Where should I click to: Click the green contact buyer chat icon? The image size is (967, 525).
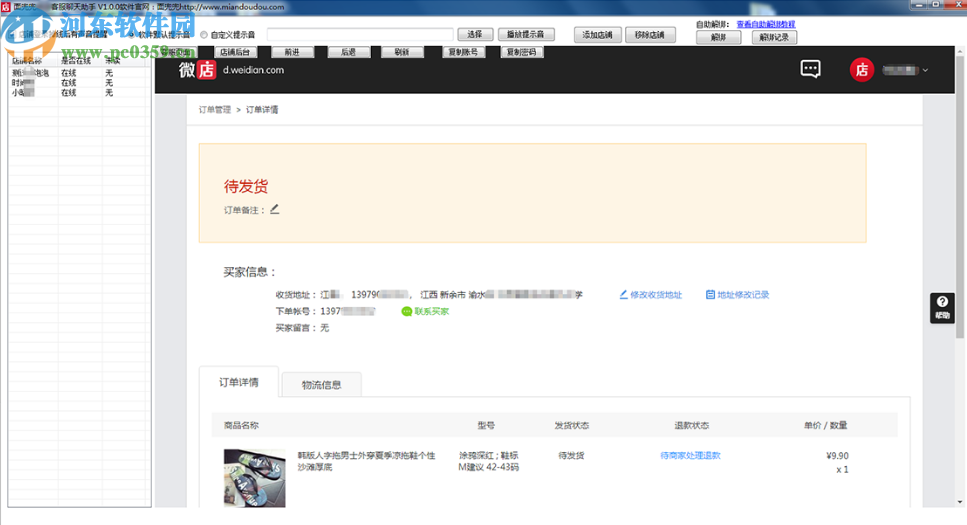(x=406, y=312)
